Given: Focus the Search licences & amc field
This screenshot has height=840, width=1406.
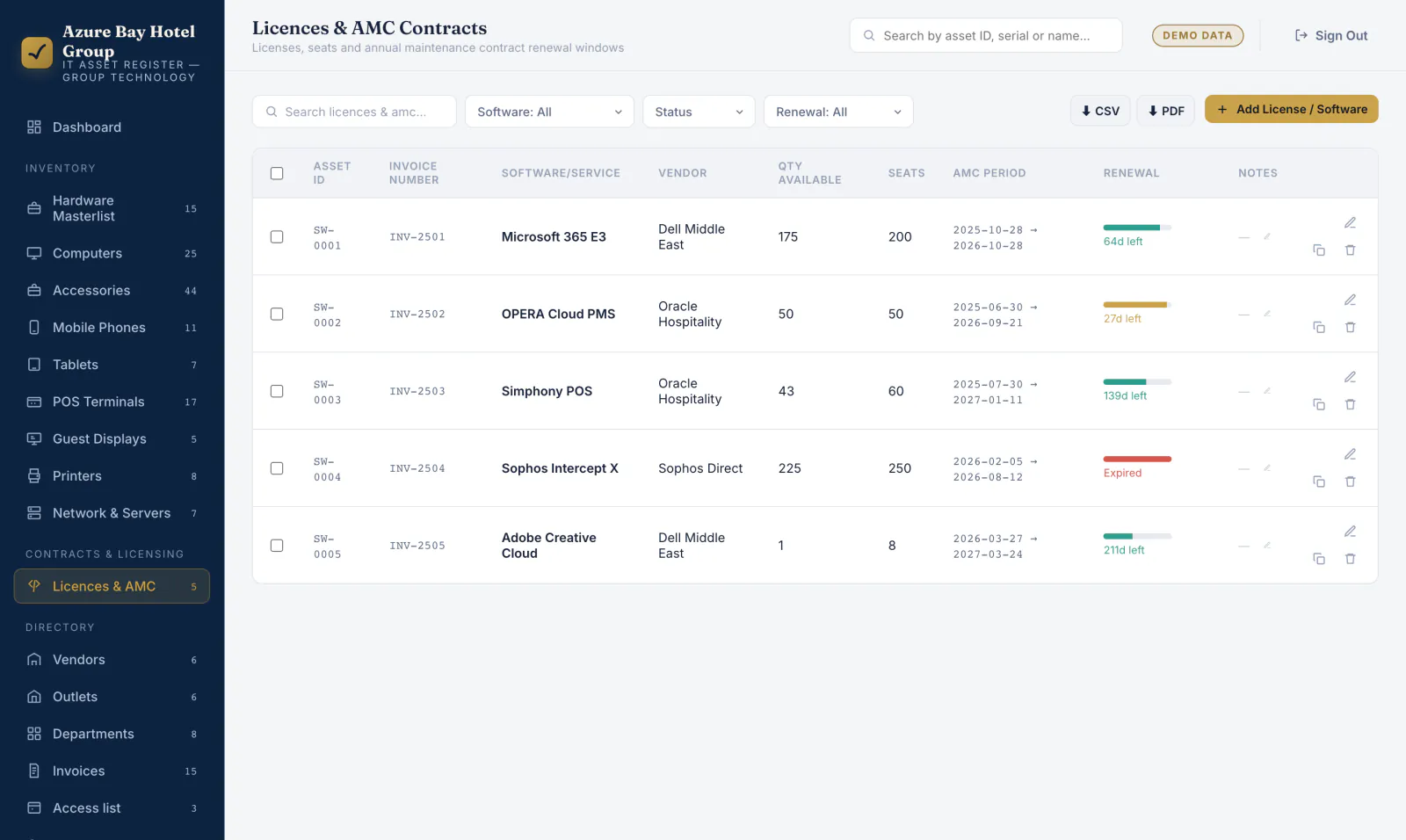Looking at the screenshot, I should pyautogui.click(x=354, y=112).
